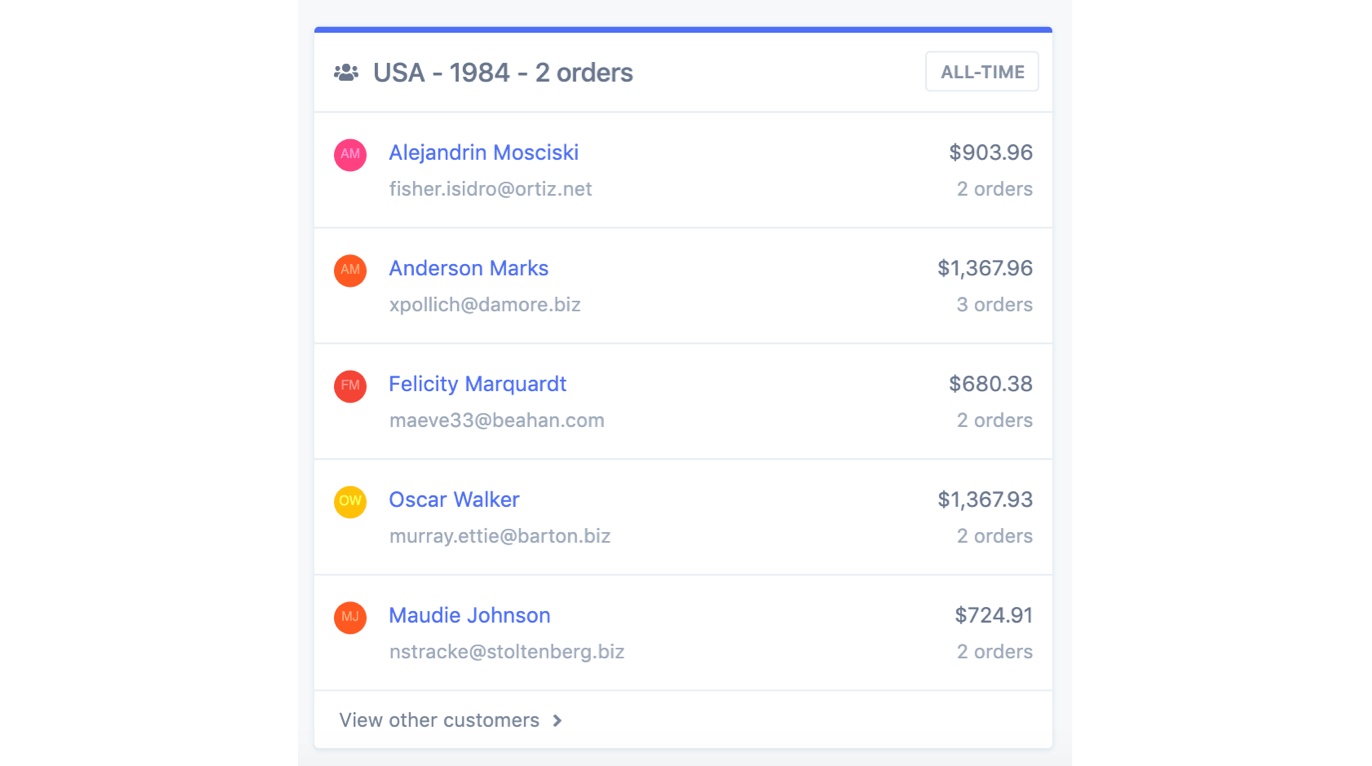Open Anderson Marks' customer profile
This screenshot has width=1372, height=766.
pos(468,268)
